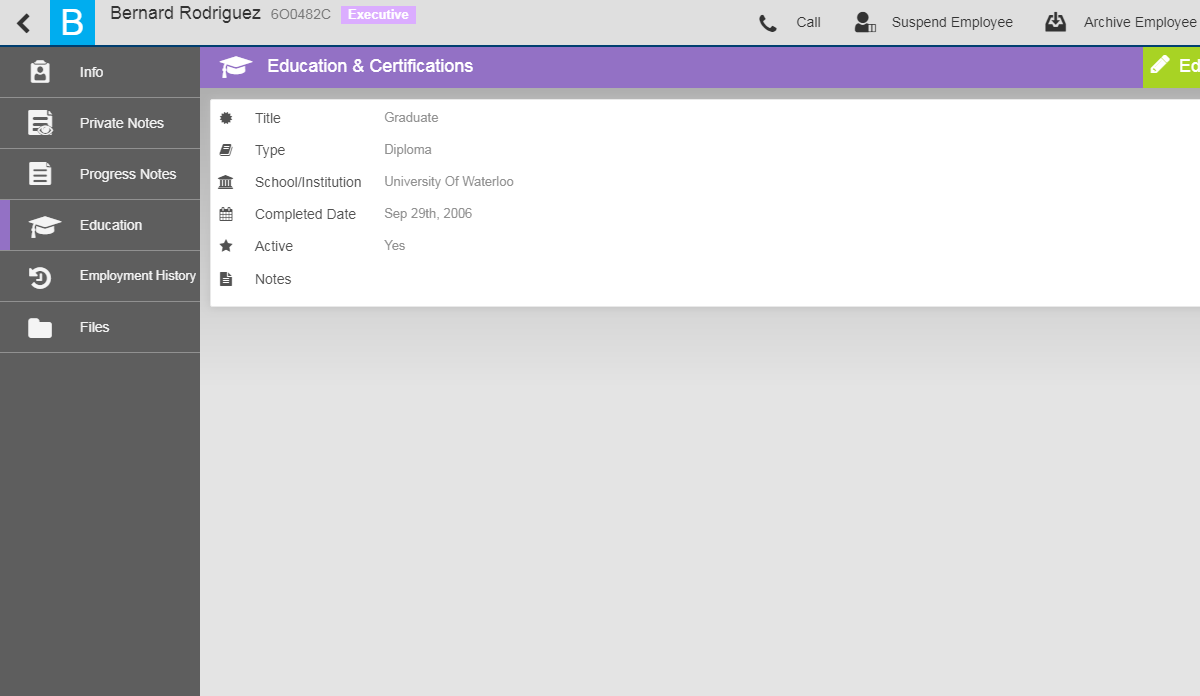The height and width of the screenshot is (696, 1200).
Task: Click the Education graduation cap sidebar icon
Action: (x=44, y=226)
